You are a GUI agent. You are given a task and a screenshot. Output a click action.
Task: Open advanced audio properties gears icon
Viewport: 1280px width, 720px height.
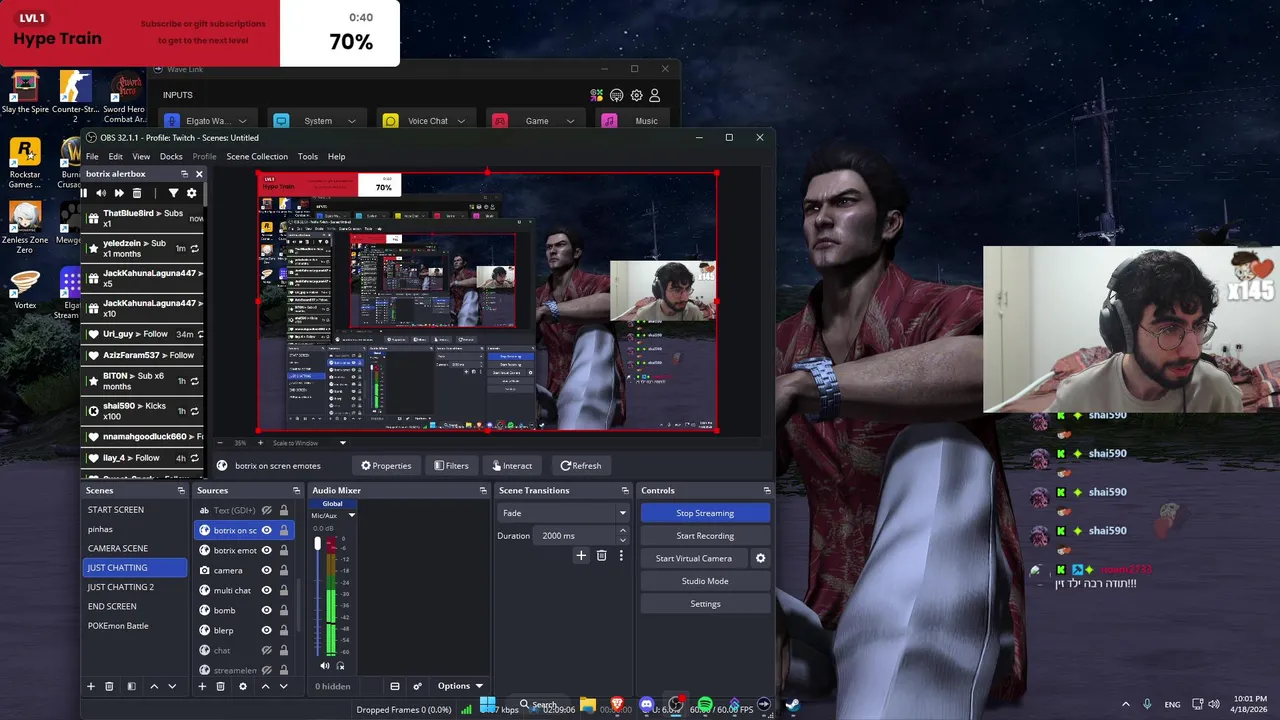[x=417, y=686]
